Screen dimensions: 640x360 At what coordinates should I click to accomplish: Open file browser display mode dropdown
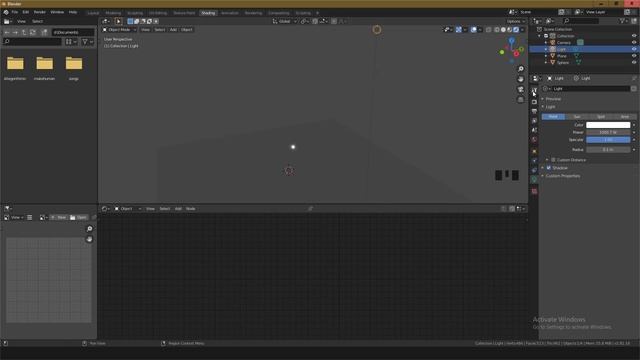(x=71, y=41)
